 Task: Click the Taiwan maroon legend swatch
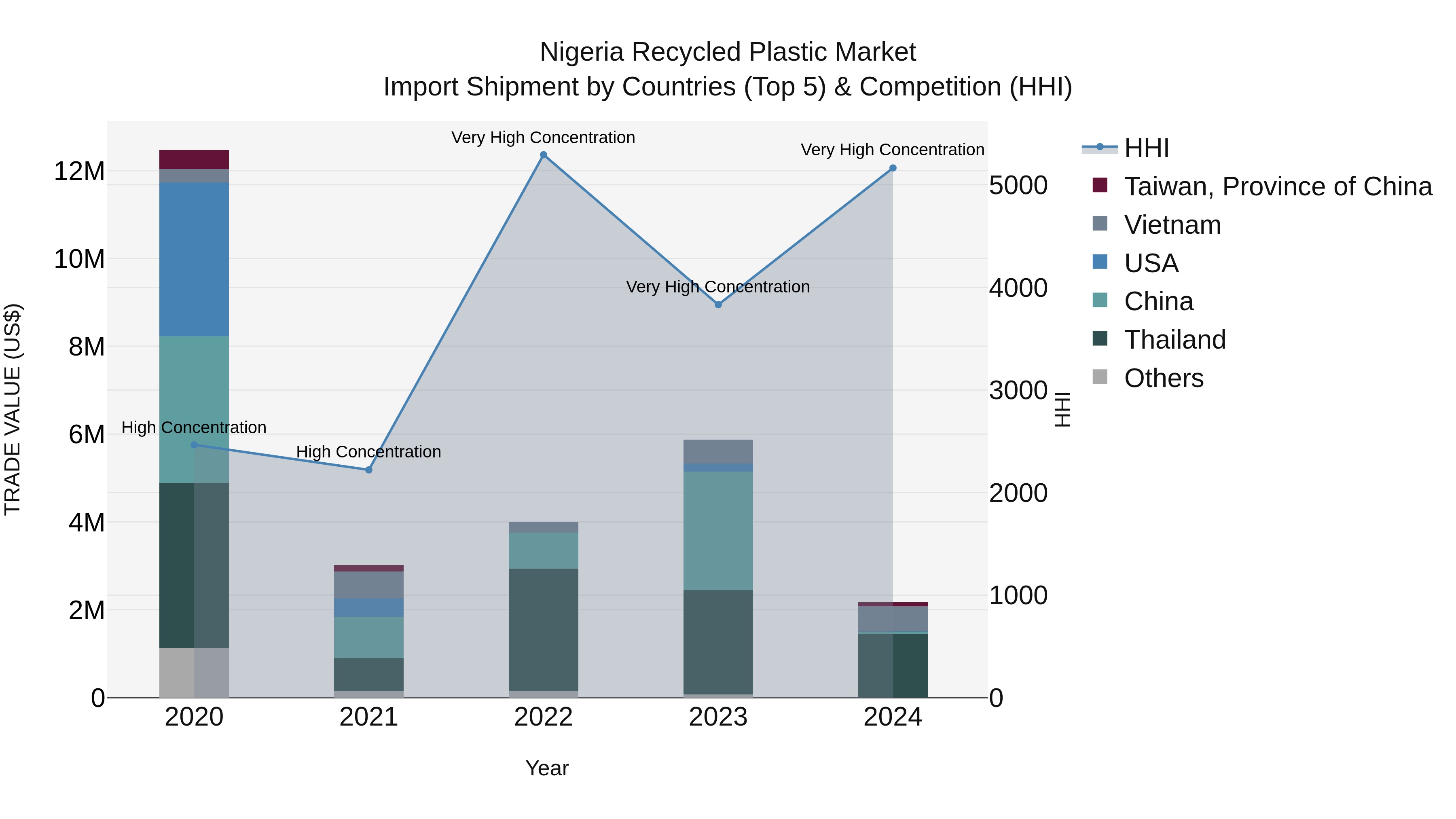(x=1100, y=185)
